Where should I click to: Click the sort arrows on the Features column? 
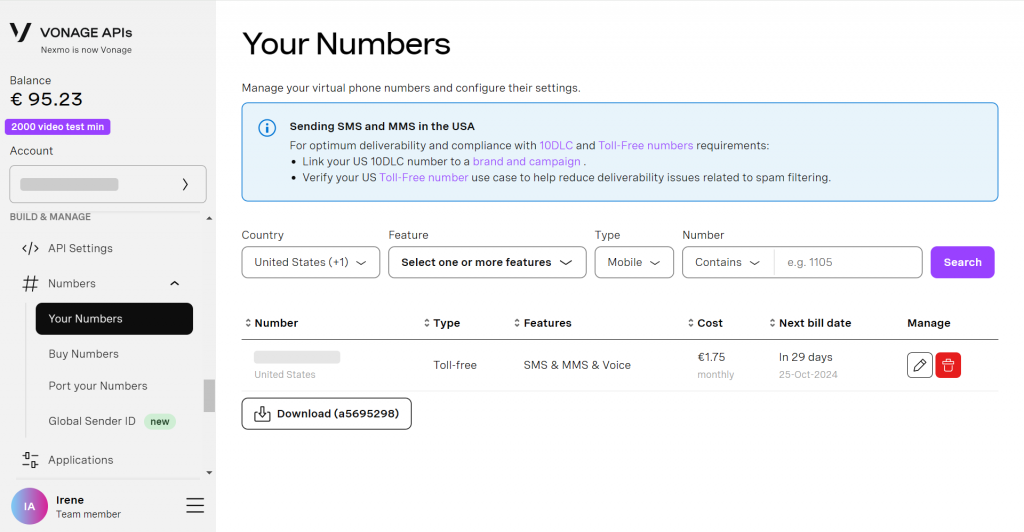click(x=517, y=323)
